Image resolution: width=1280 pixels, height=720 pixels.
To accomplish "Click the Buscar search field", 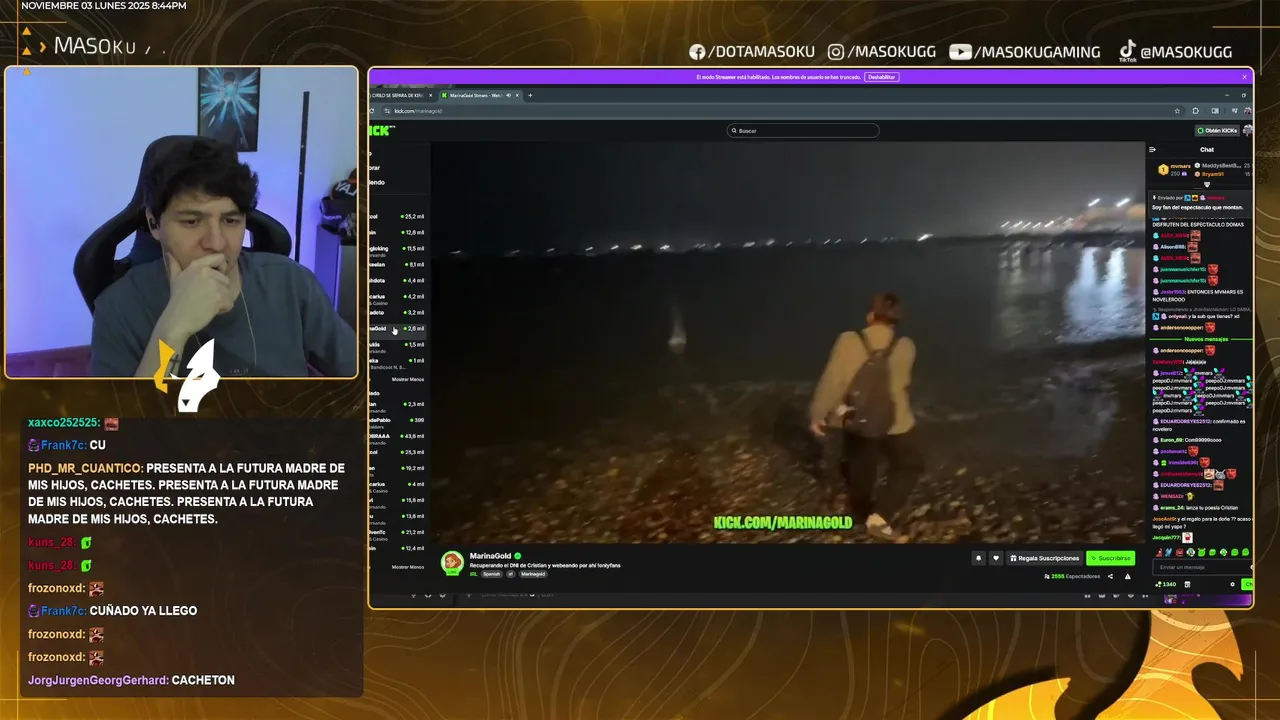I will (803, 130).
